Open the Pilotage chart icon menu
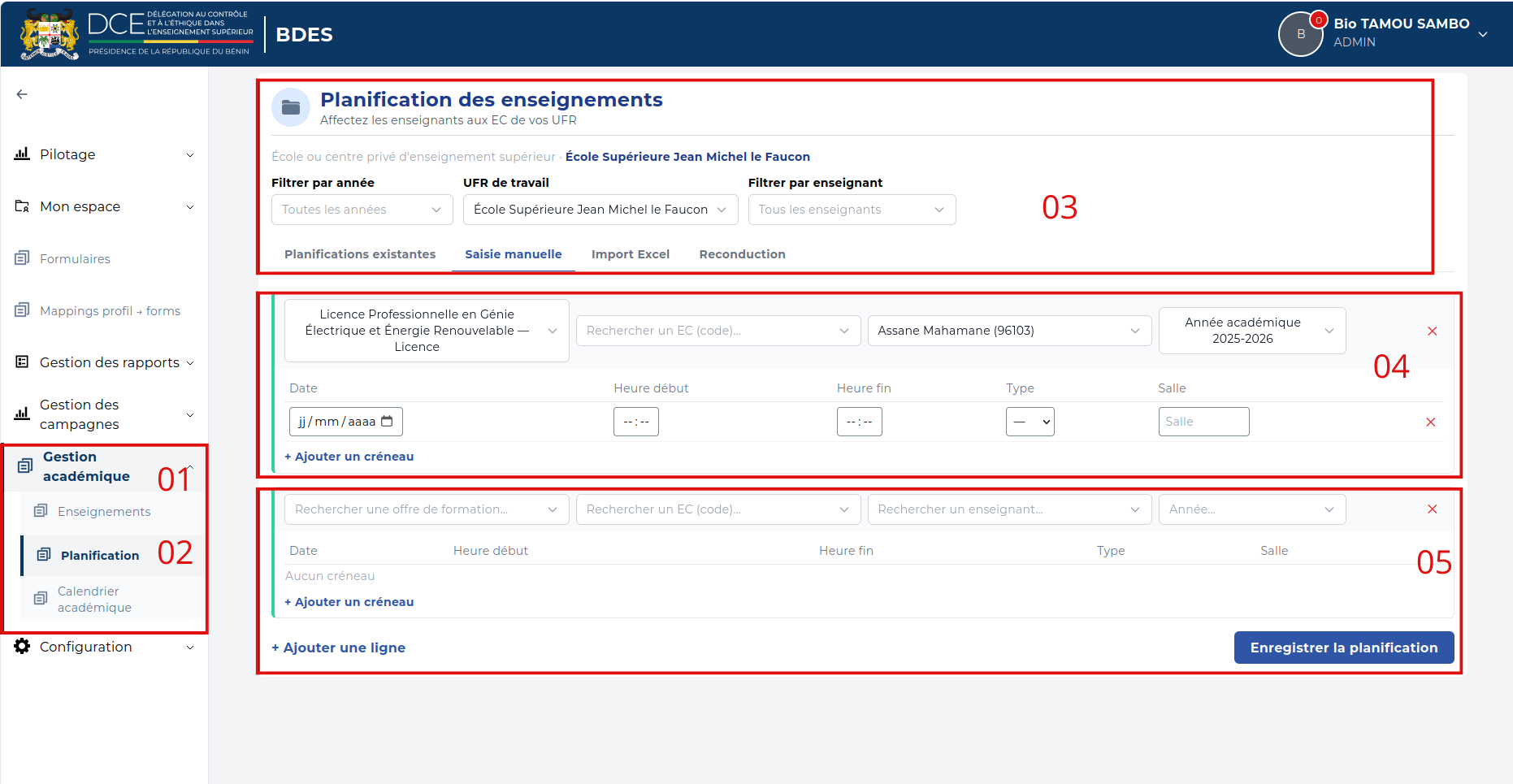The width and height of the screenshot is (1513, 784). point(22,154)
